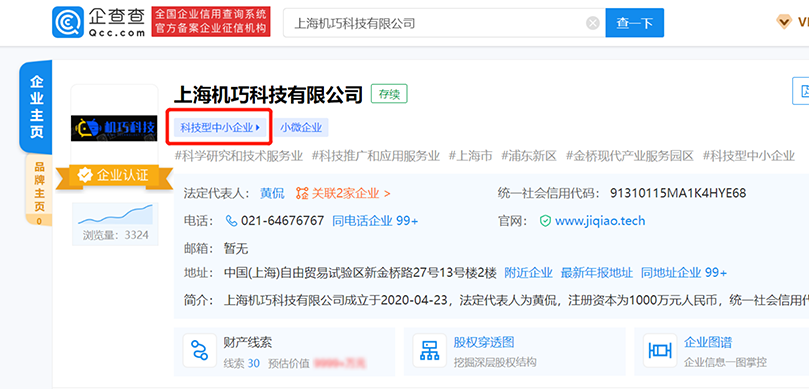810x389 pixels.
Task: Click the verified shield icon beside website
Action: point(546,221)
